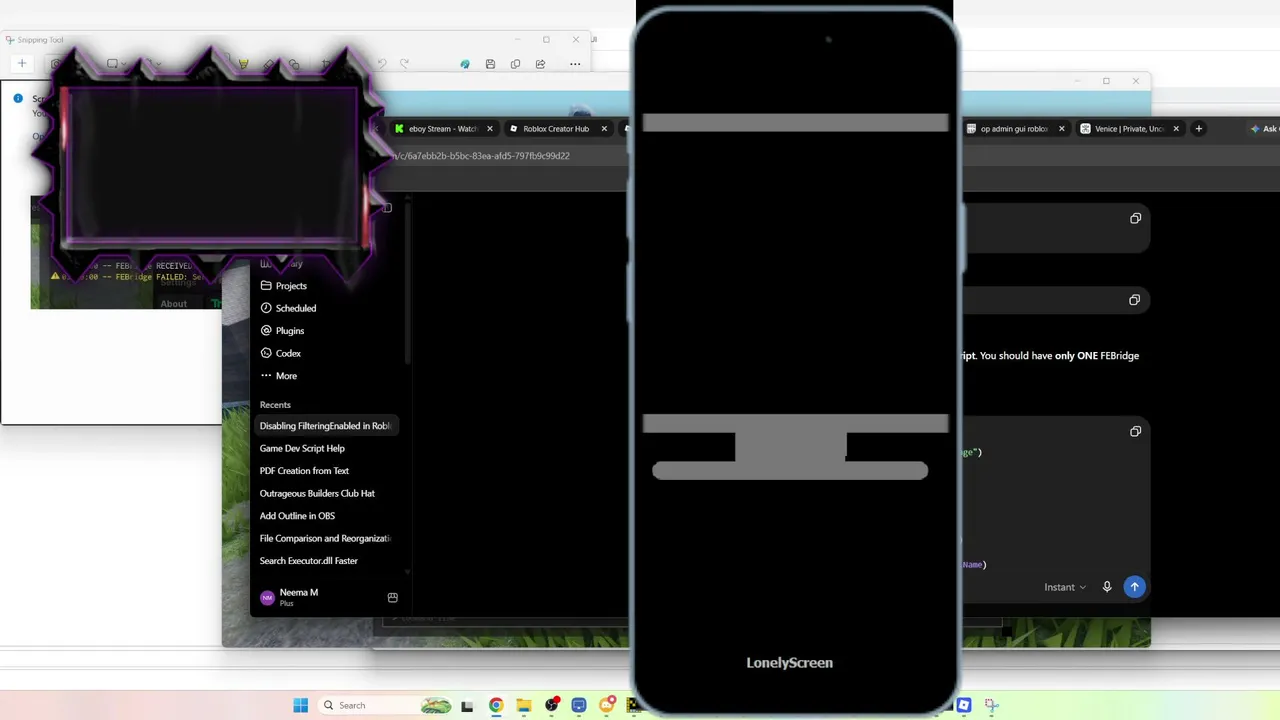1280x720 pixels.
Task: Open Google Chrome from the taskbar
Action: 495,705
